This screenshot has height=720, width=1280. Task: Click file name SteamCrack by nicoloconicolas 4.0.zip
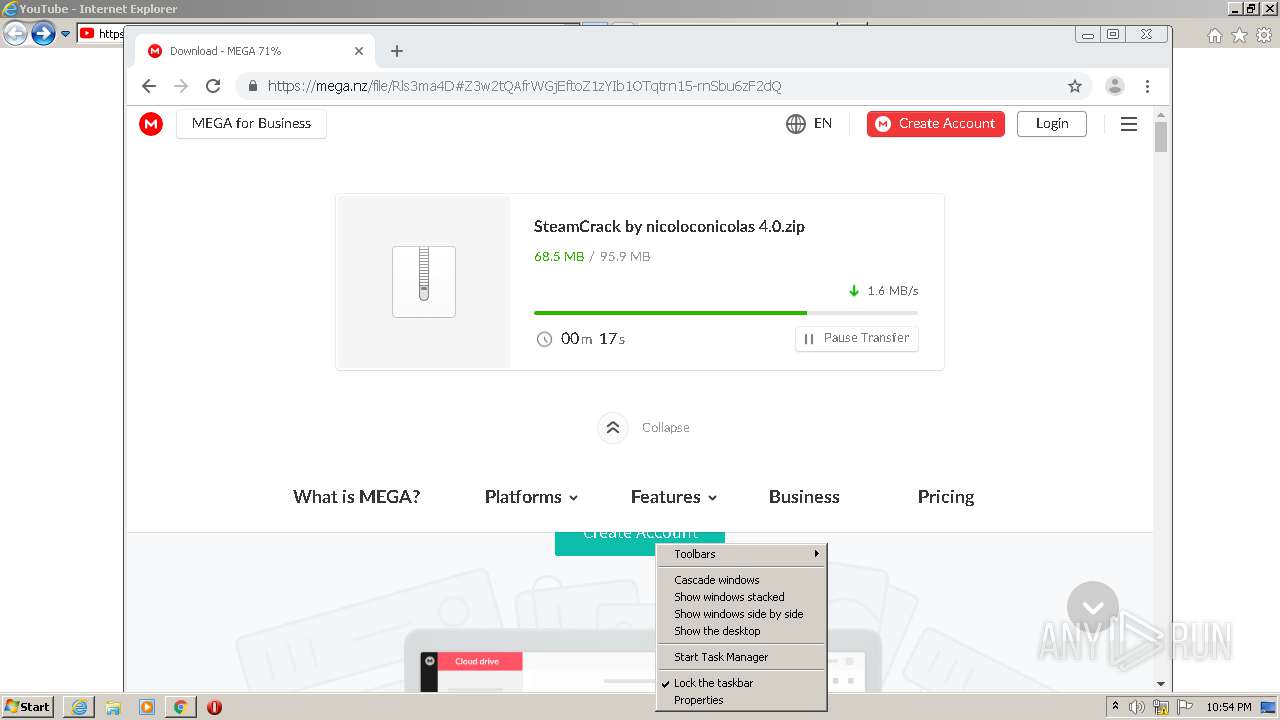pos(669,227)
